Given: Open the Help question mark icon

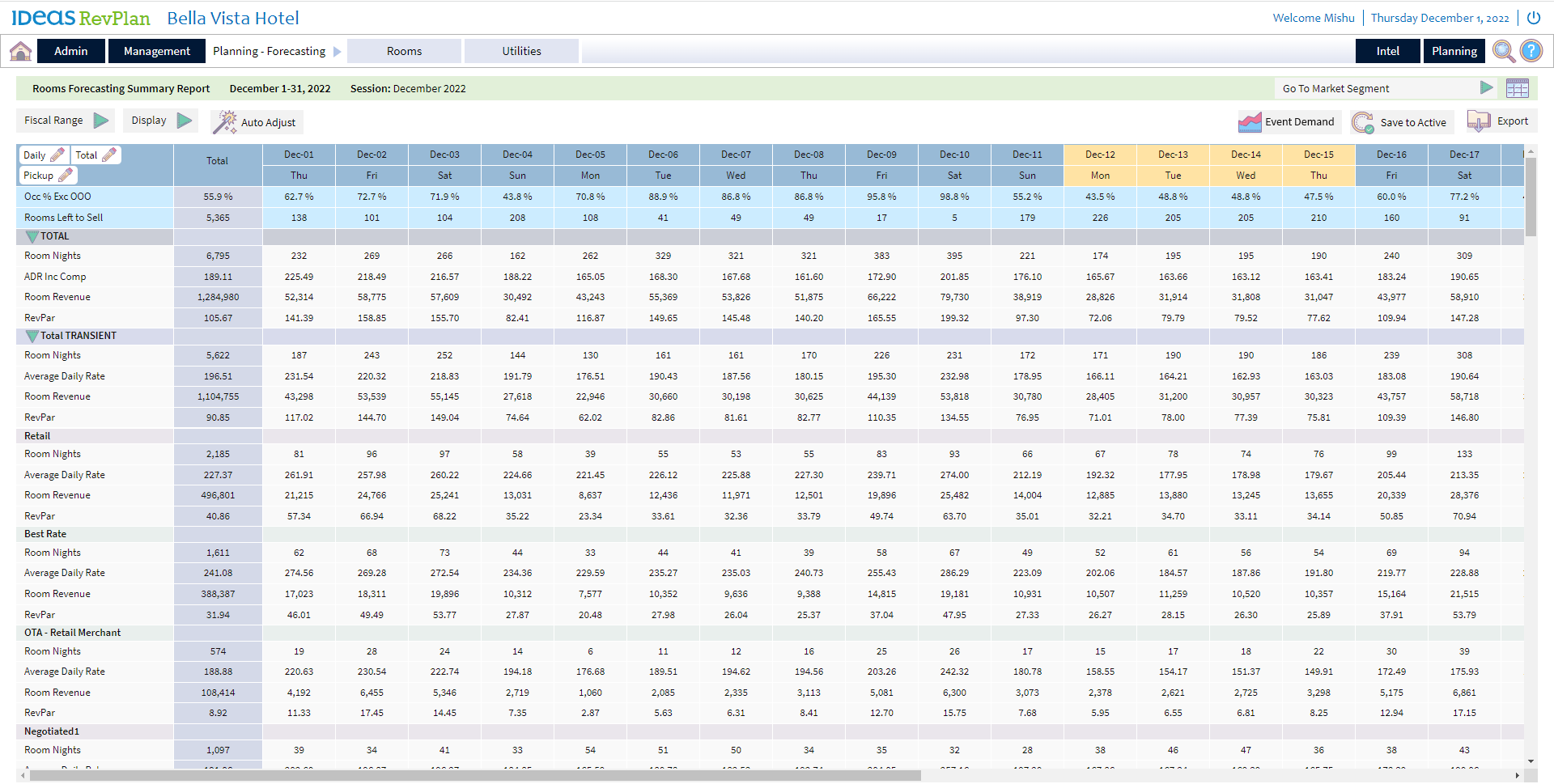Looking at the screenshot, I should (1531, 51).
